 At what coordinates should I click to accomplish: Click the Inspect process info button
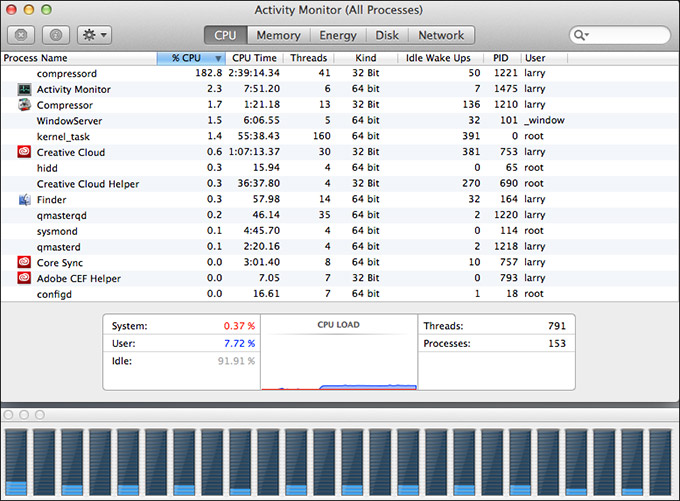coord(56,35)
